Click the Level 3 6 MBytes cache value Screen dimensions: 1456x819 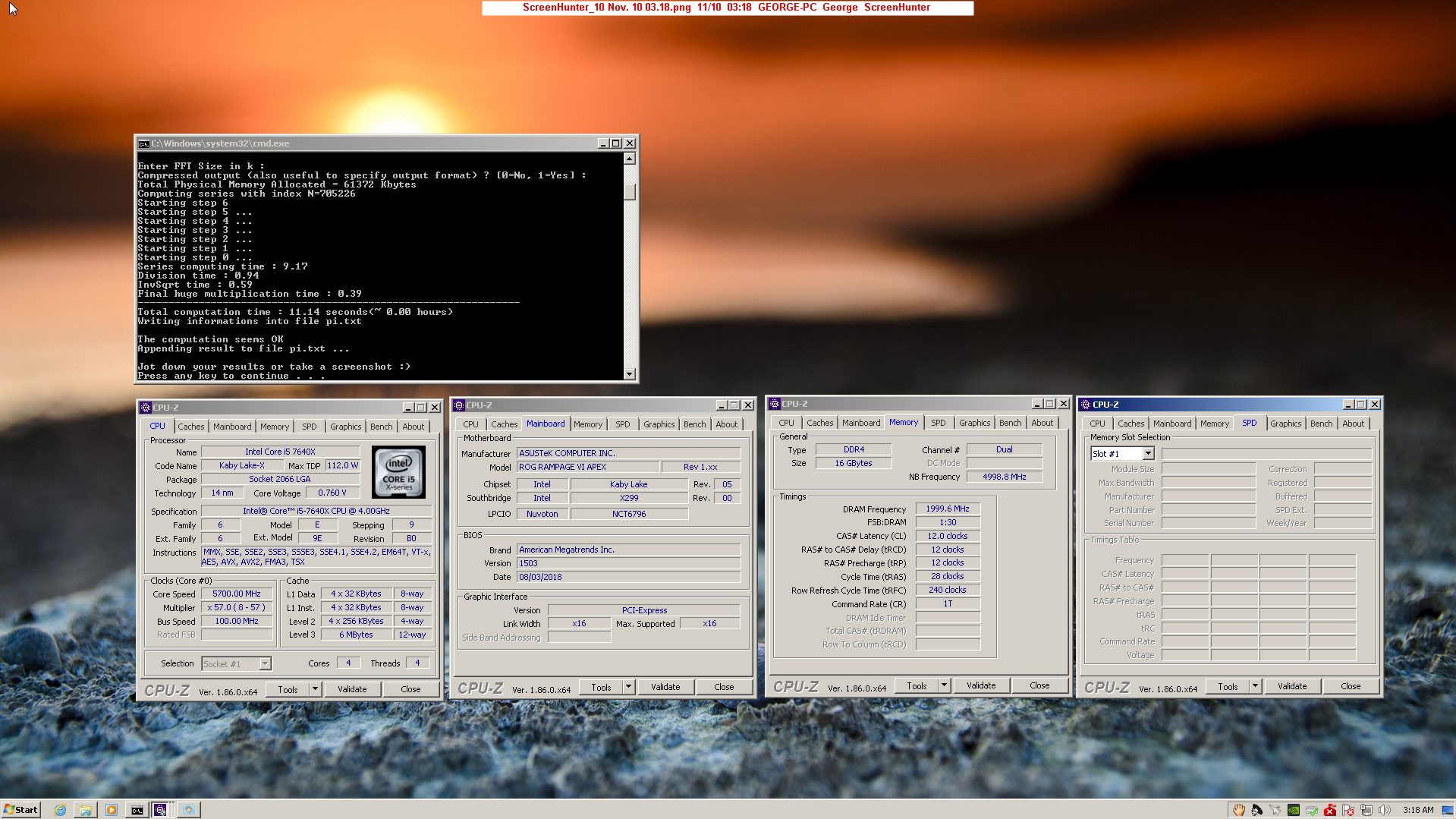point(356,635)
